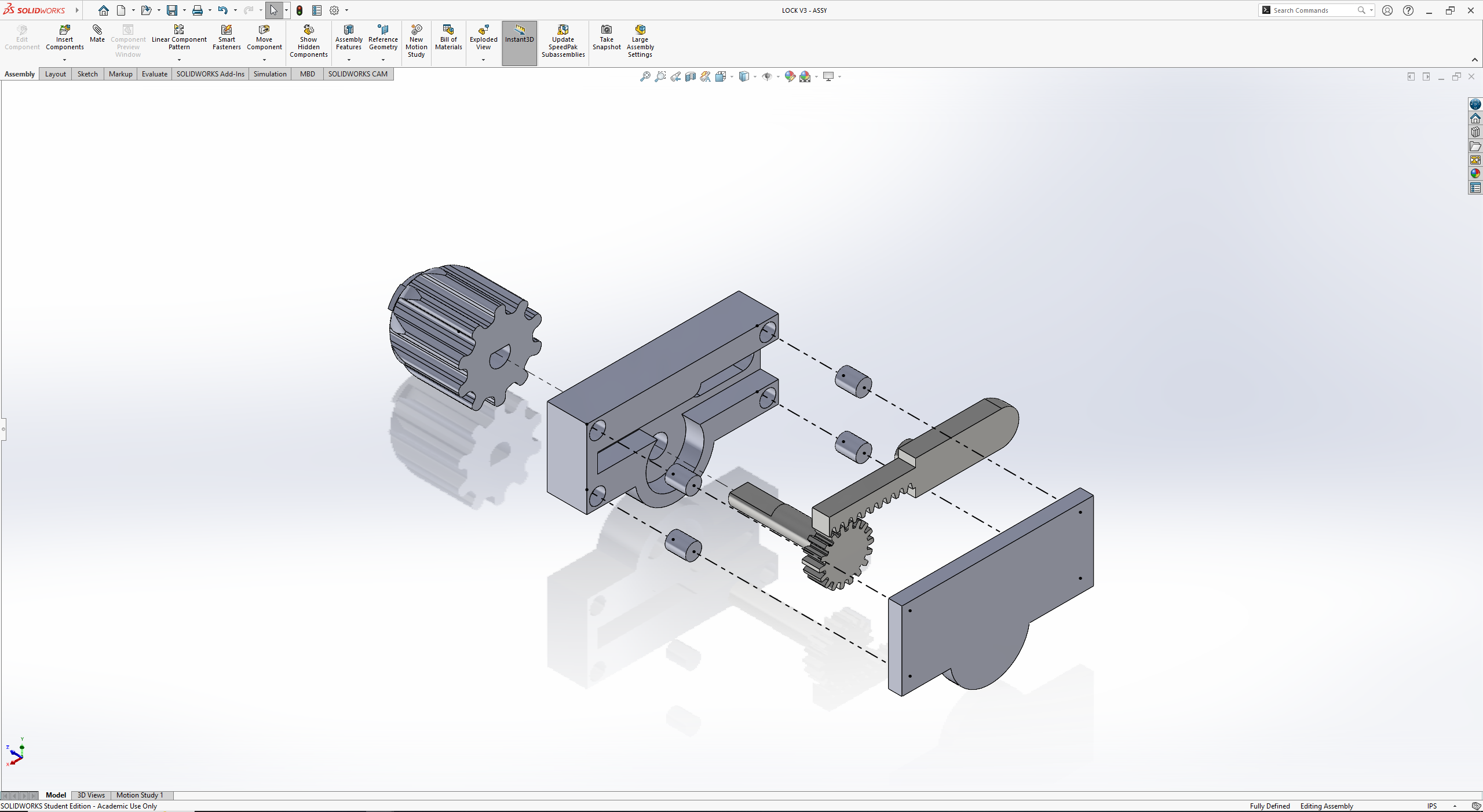Screen dimensions: 1483x812
Task: Click Large Assembly Settings button
Action: tap(640, 41)
